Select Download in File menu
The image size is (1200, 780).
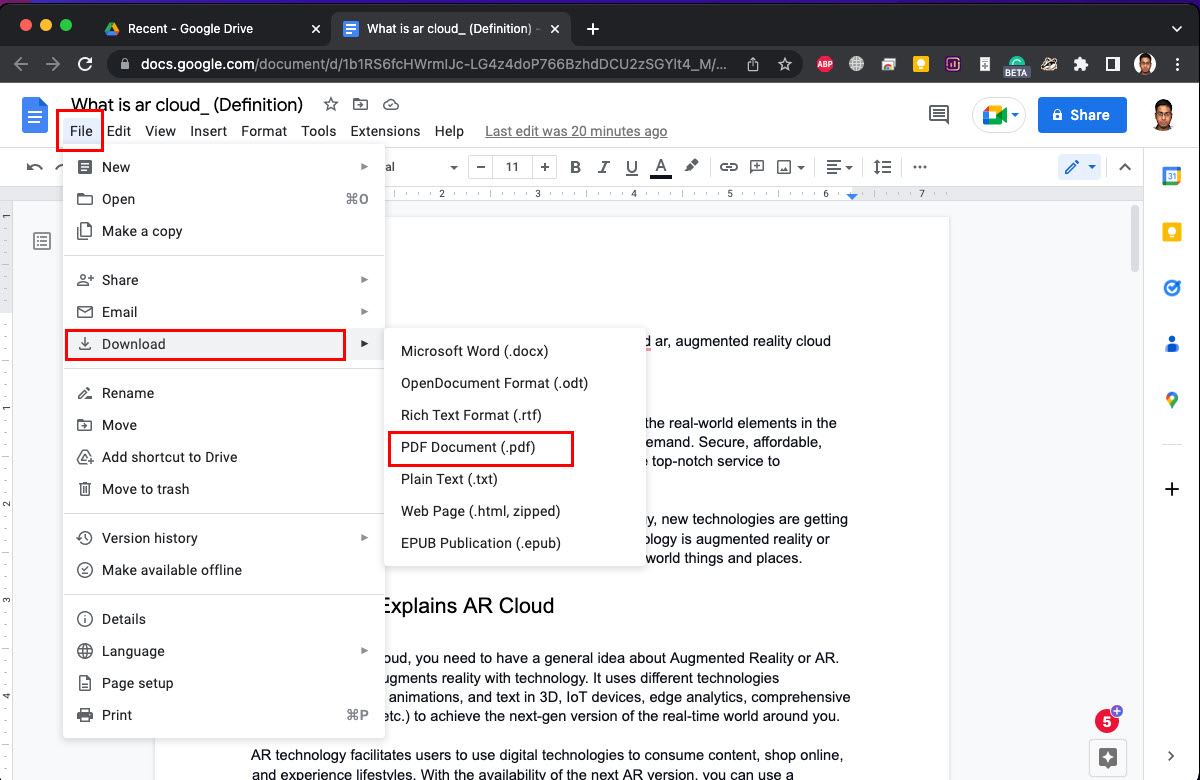pyautogui.click(x=224, y=344)
